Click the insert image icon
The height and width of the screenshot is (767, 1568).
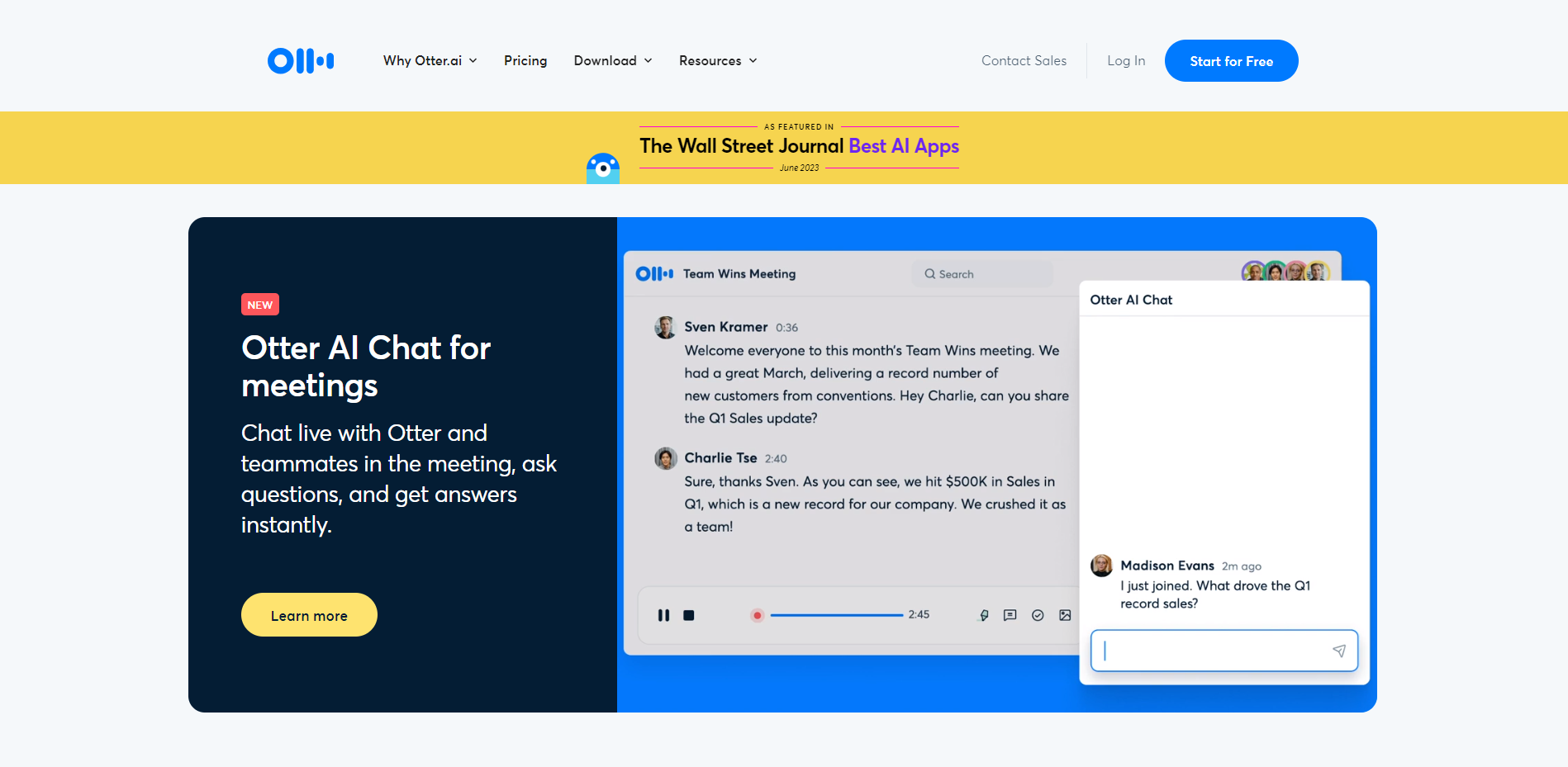pos(1065,615)
